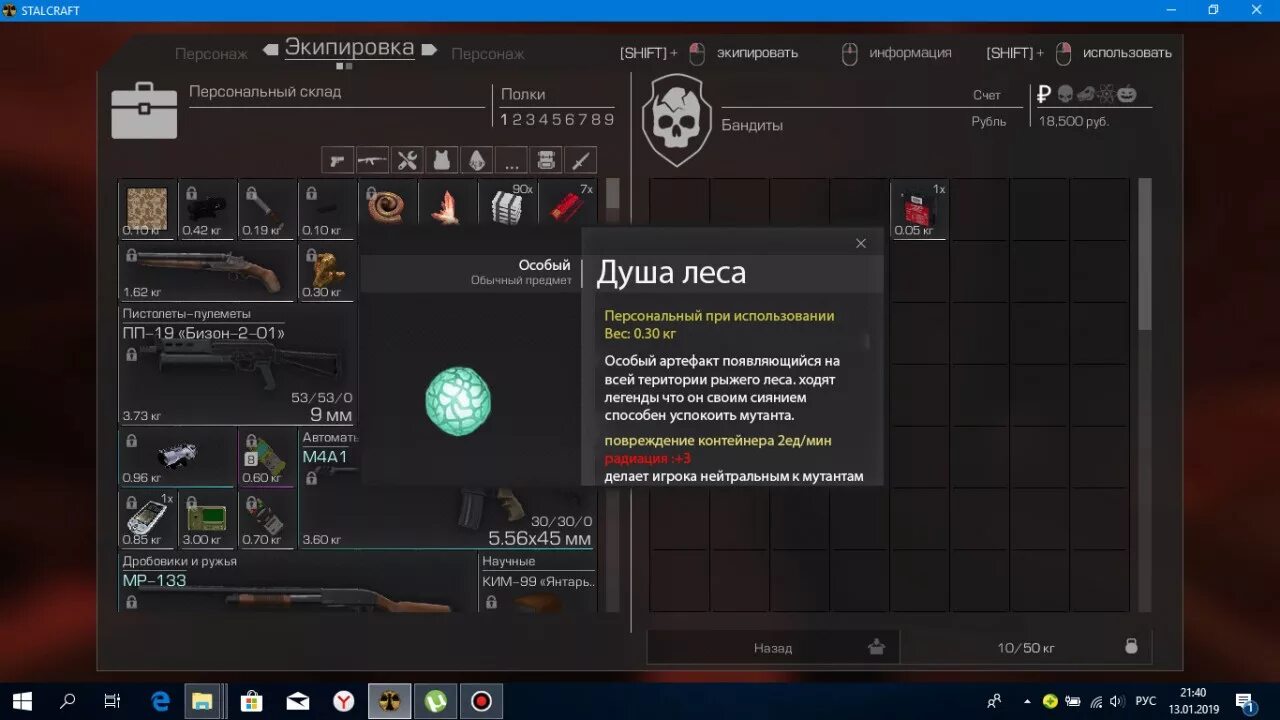1280x720 pixels.
Task: Switch to left Персонаж tab
Action: [212, 54]
